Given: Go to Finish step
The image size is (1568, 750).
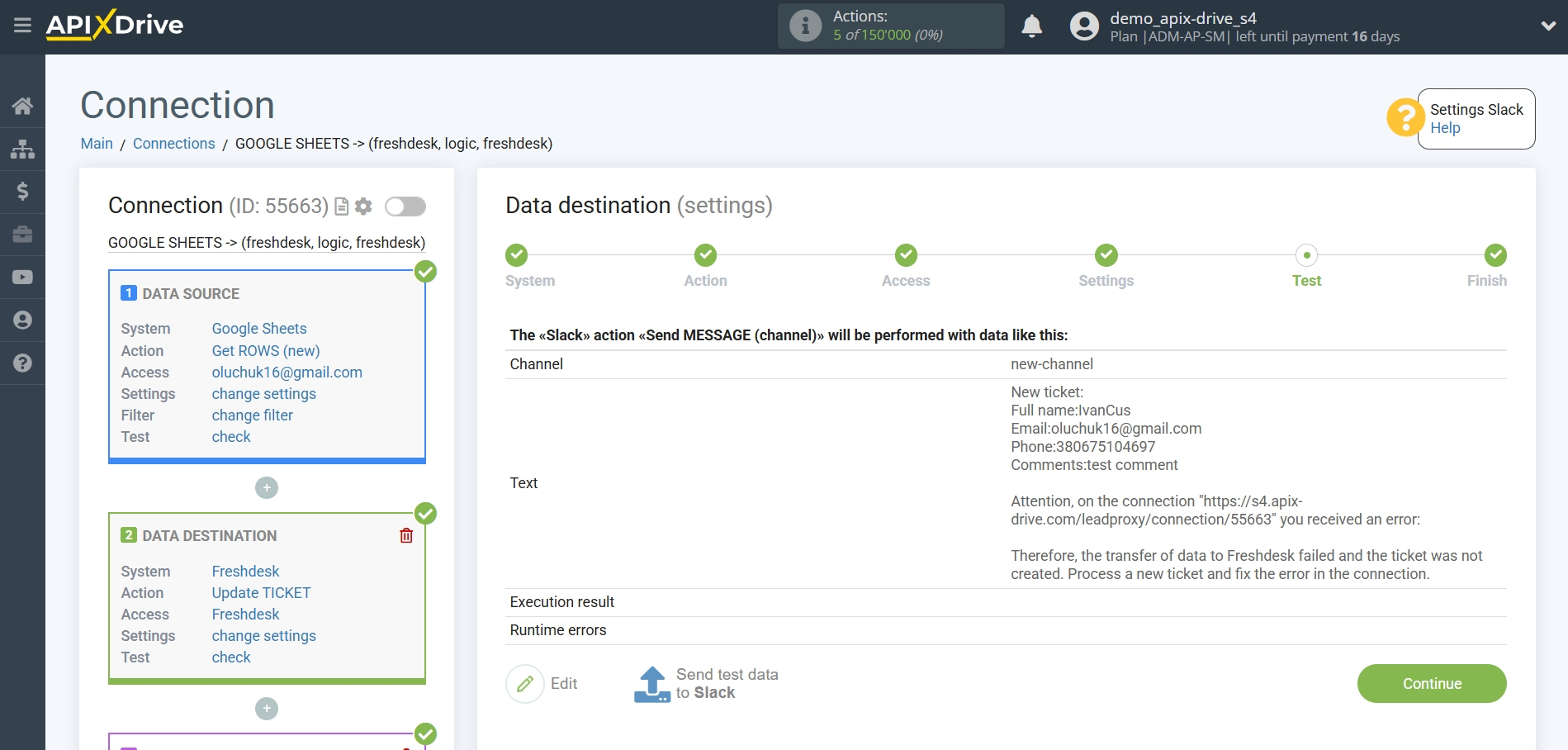Looking at the screenshot, I should 1495,255.
